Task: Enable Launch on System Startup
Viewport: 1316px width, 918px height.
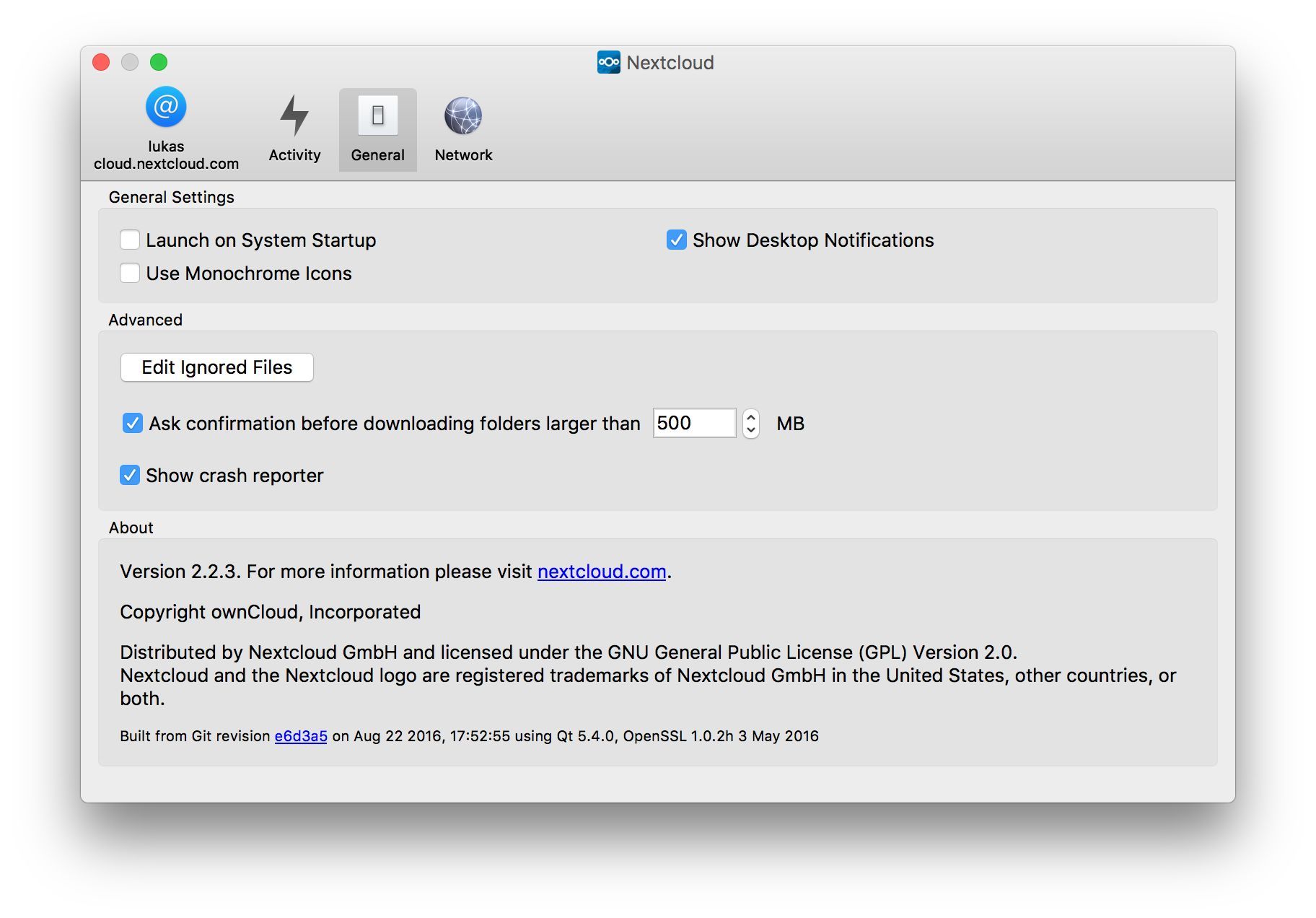Action: pos(130,240)
